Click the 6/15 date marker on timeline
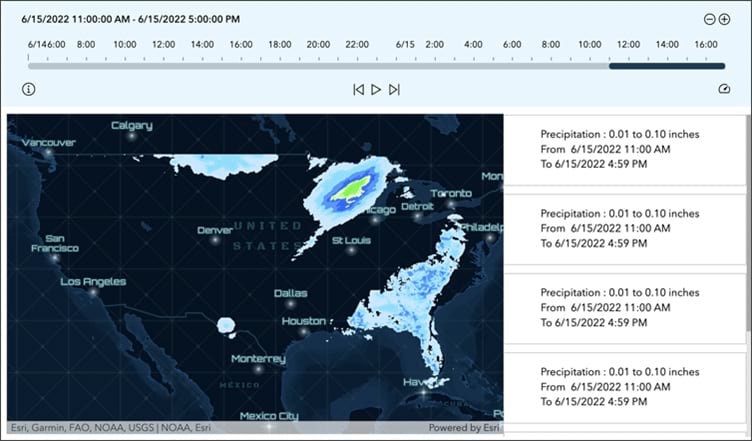Screen dimensions: 752x441 (405, 45)
